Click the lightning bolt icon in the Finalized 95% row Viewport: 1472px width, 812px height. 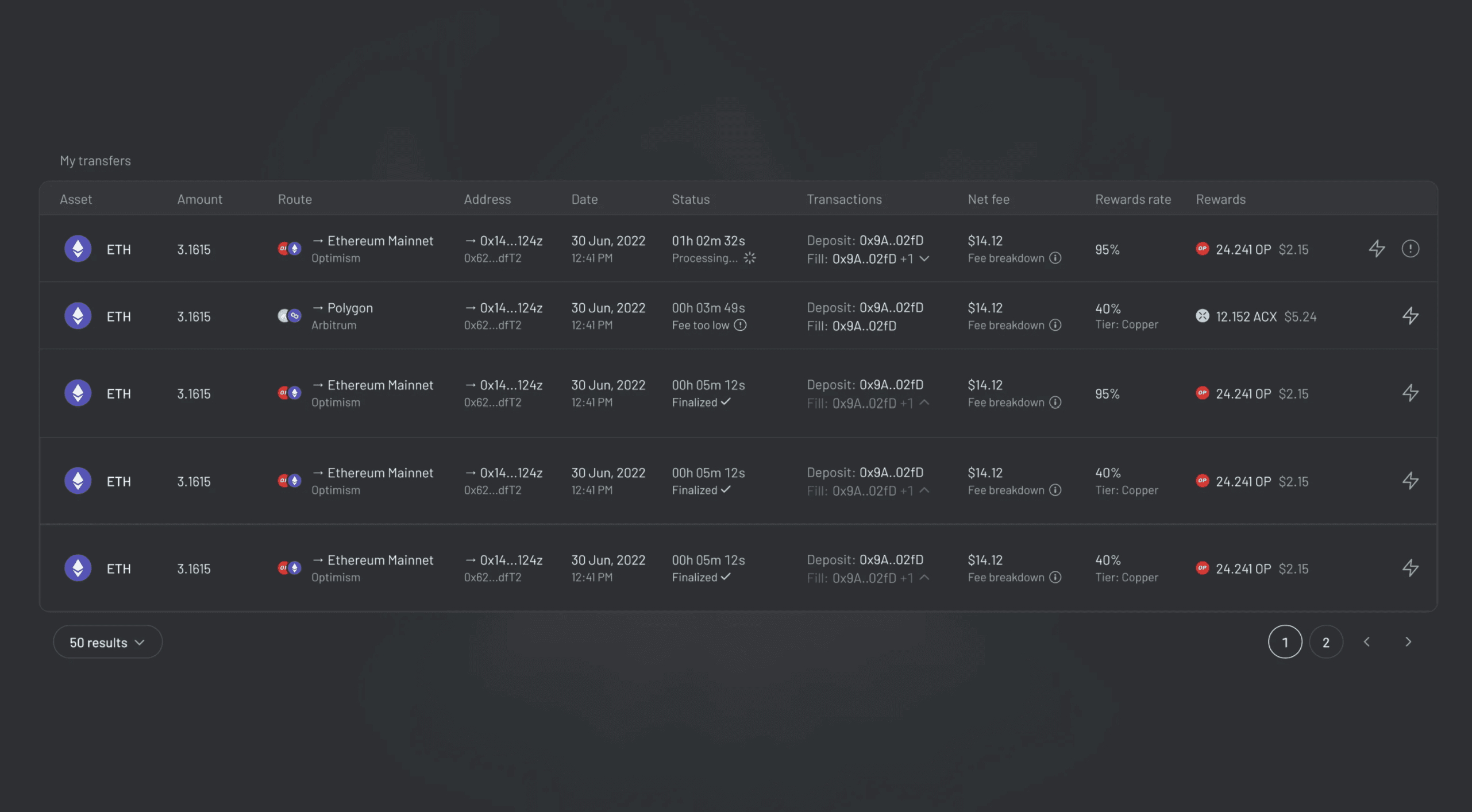coord(1410,393)
